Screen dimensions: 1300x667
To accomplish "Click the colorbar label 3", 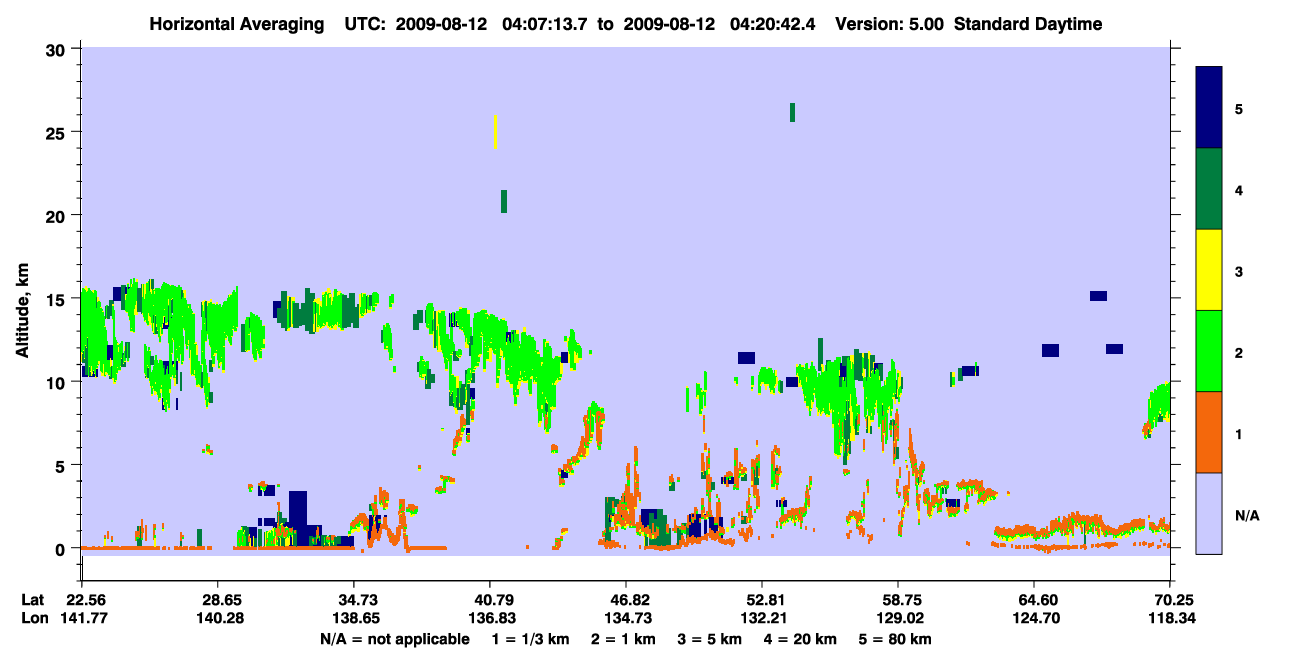I will click(1239, 271).
